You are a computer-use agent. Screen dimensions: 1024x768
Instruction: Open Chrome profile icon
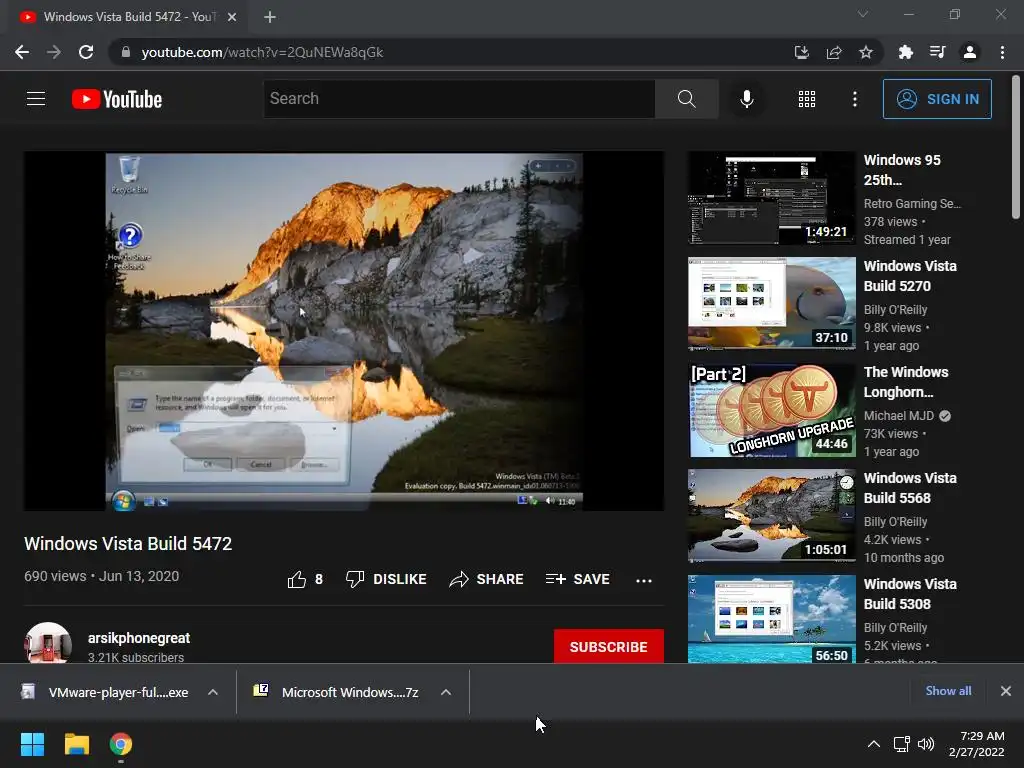[x=970, y=52]
